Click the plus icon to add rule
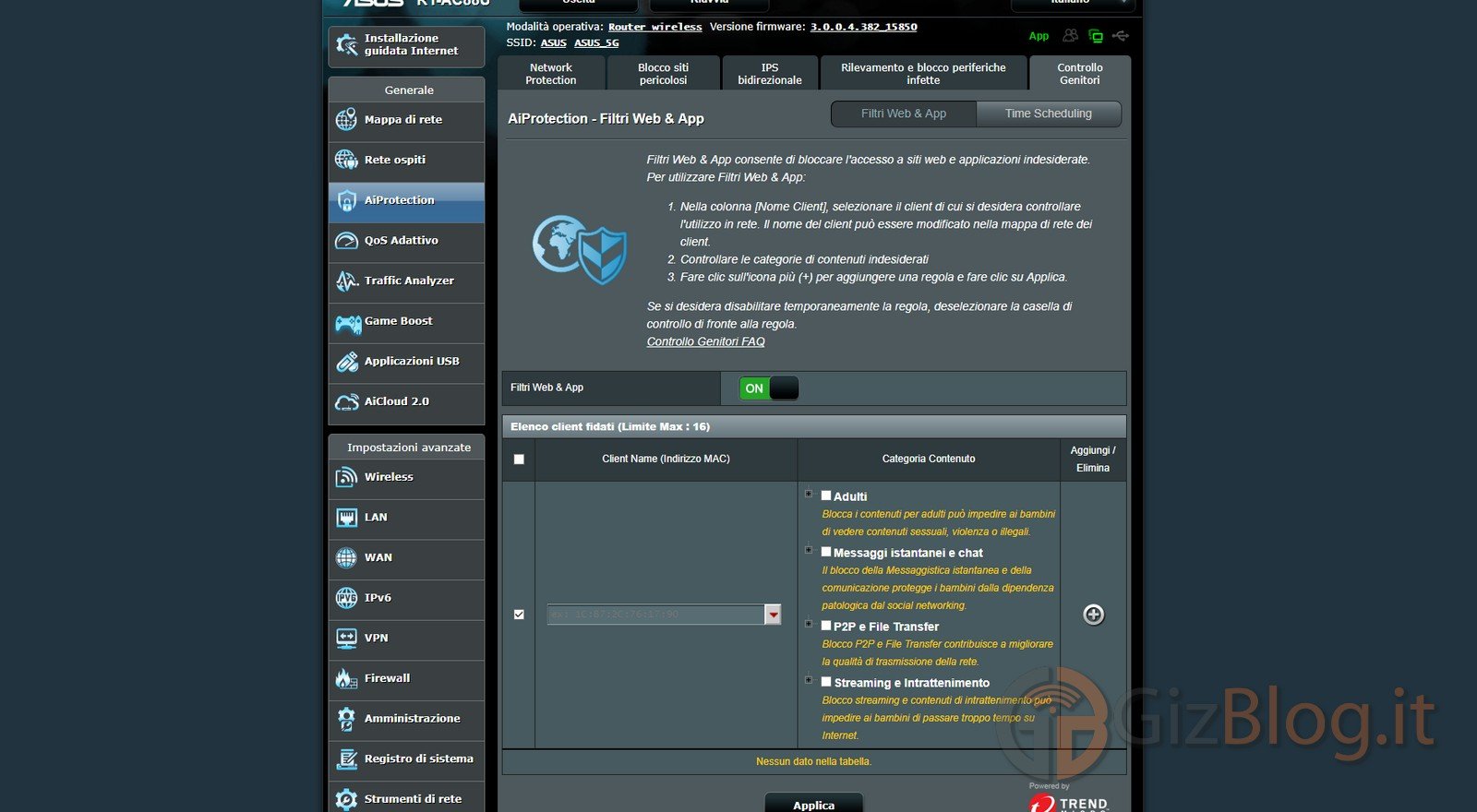 point(1093,615)
